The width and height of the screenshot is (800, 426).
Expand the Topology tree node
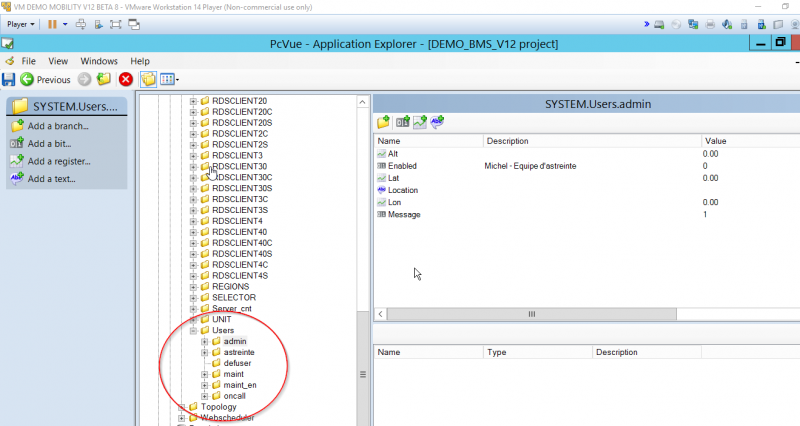click(x=182, y=407)
